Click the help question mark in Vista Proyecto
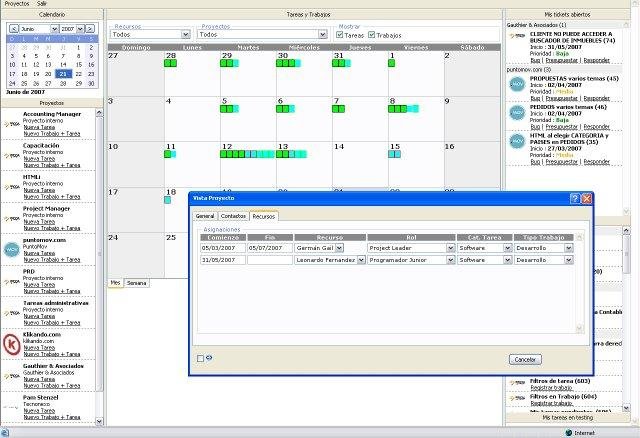640x438 pixels. [x=574, y=199]
